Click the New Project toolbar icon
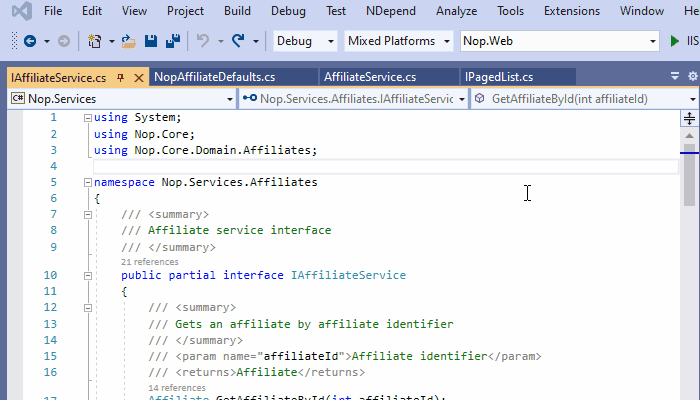This screenshot has height=400, width=700. [x=94, y=42]
